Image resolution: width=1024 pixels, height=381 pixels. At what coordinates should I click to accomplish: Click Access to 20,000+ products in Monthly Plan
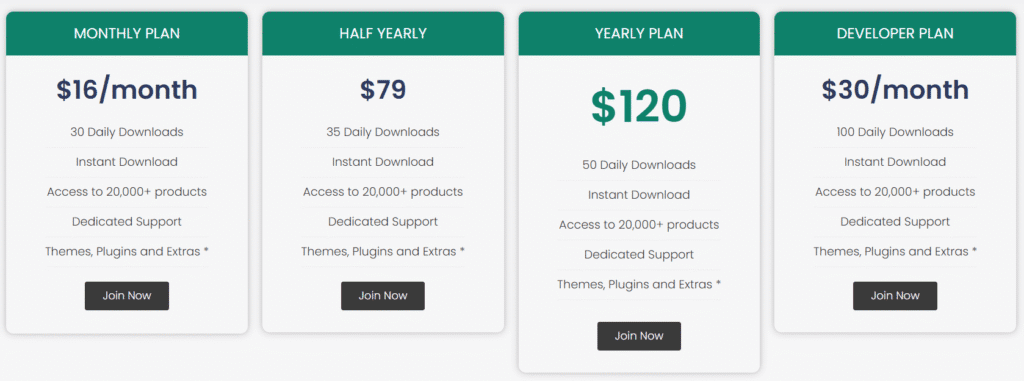point(127,191)
